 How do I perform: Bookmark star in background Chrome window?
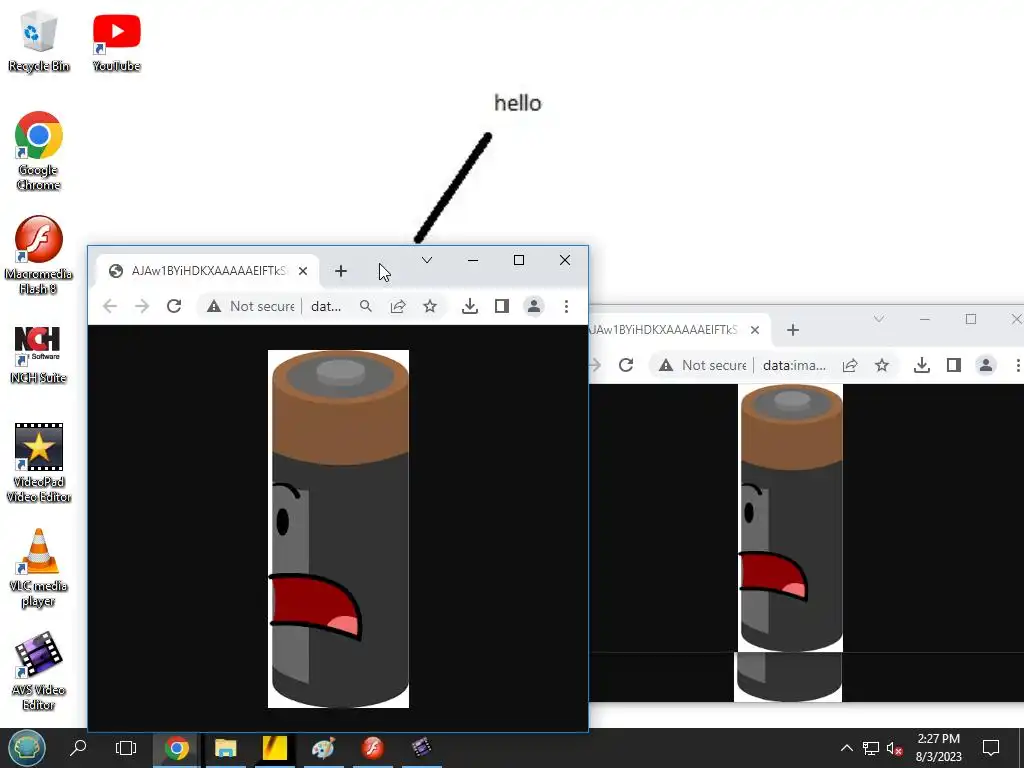point(882,365)
